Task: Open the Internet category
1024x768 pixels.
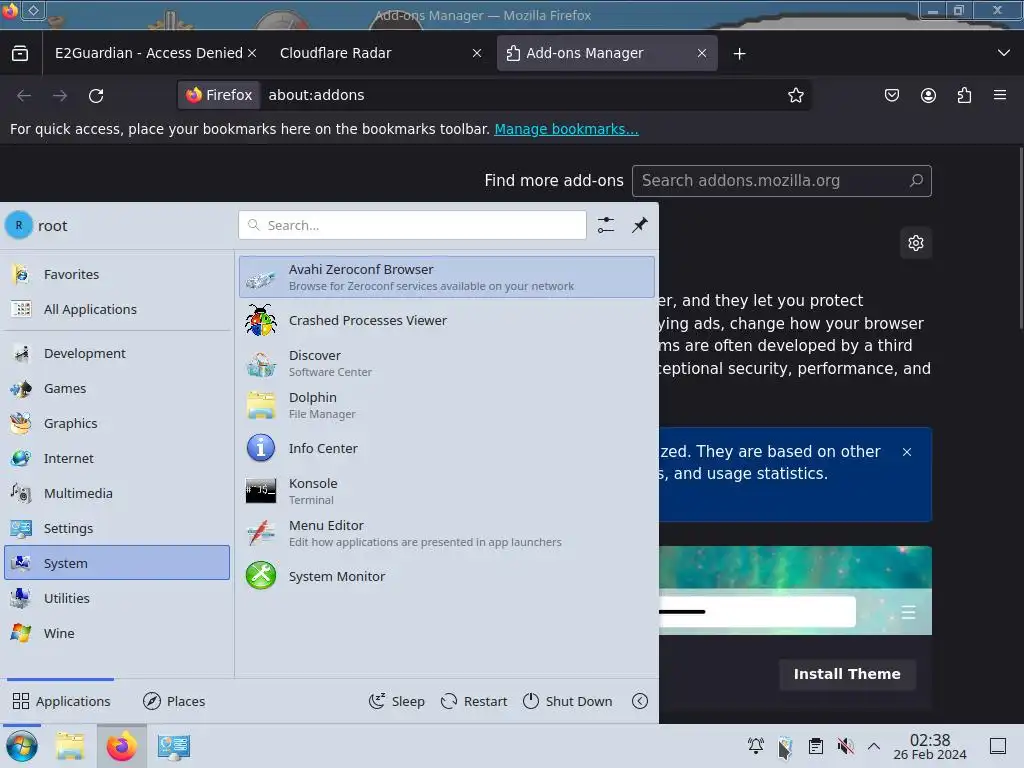Action: [117, 458]
